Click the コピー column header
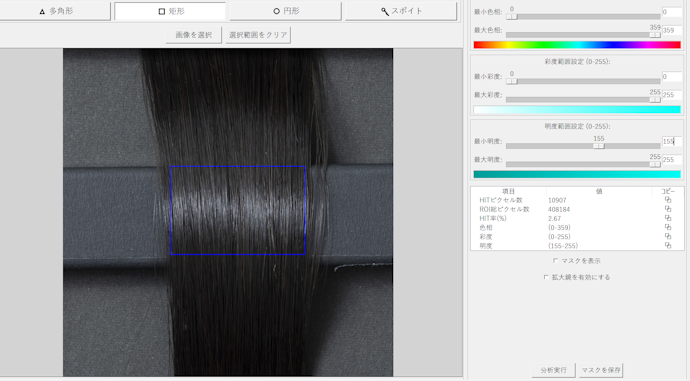Image resolution: width=690 pixels, height=381 pixels. [668, 191]
